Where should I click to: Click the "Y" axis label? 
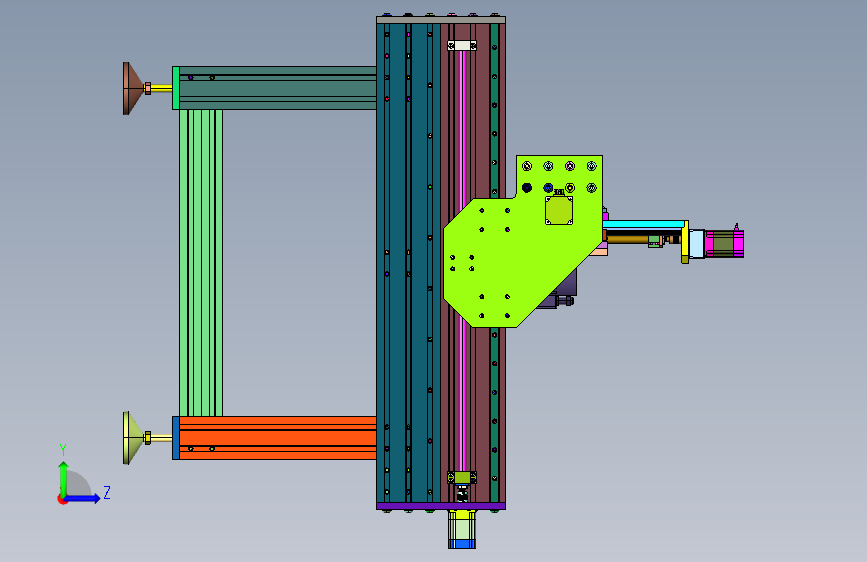pos(63,449)
